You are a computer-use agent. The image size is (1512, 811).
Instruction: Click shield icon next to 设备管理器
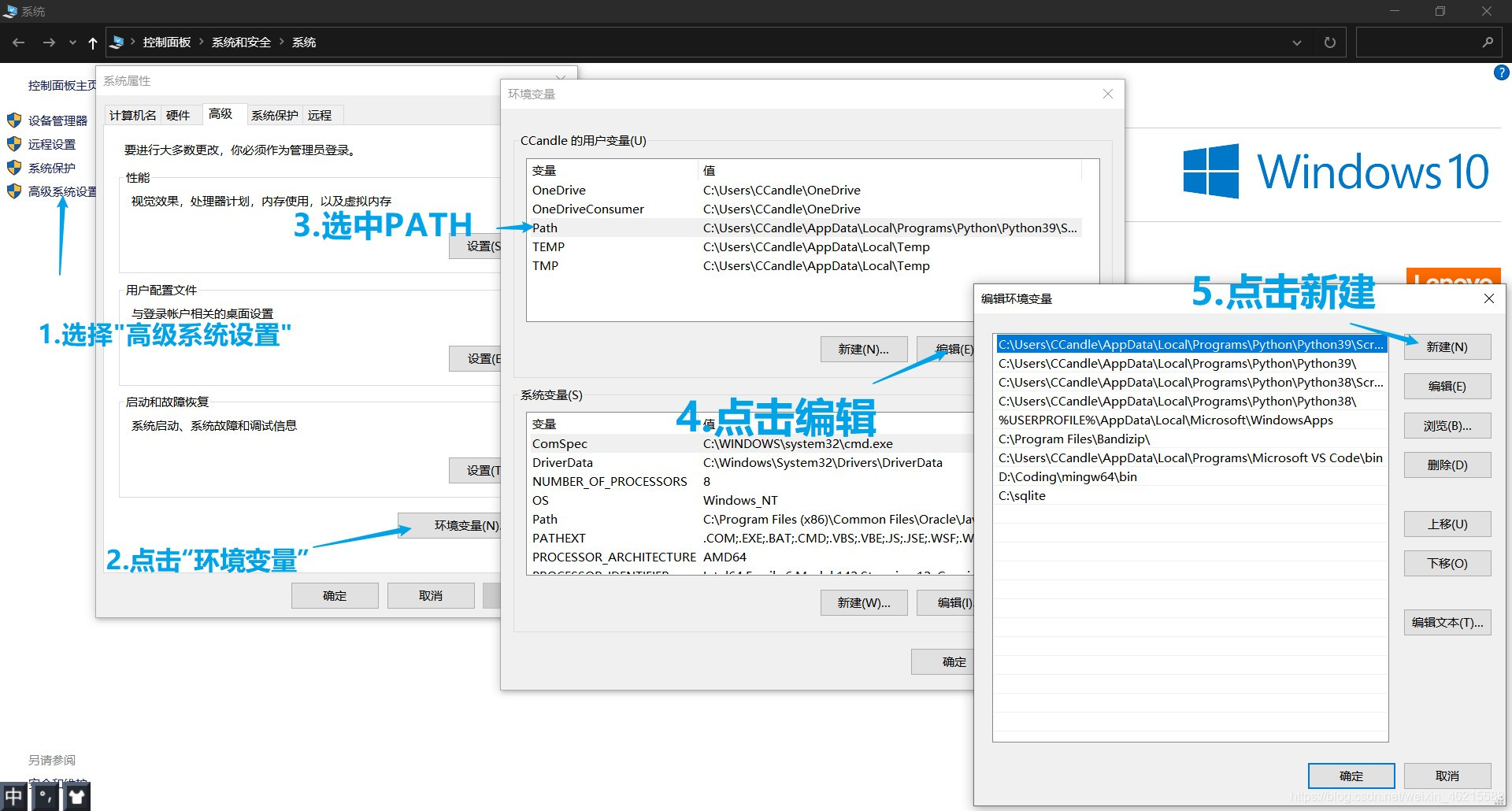coord(14,120)
